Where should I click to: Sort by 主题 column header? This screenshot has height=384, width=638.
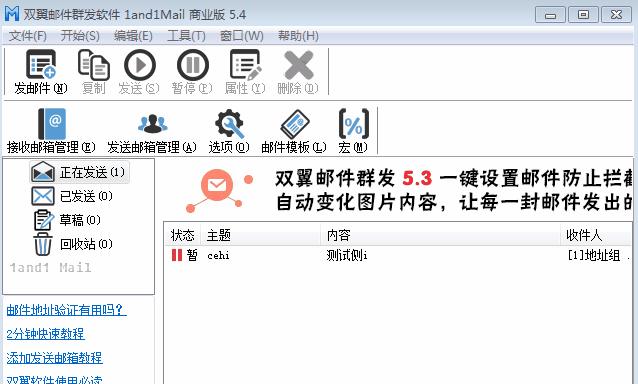pyautogui.click(x=260, y=235)
